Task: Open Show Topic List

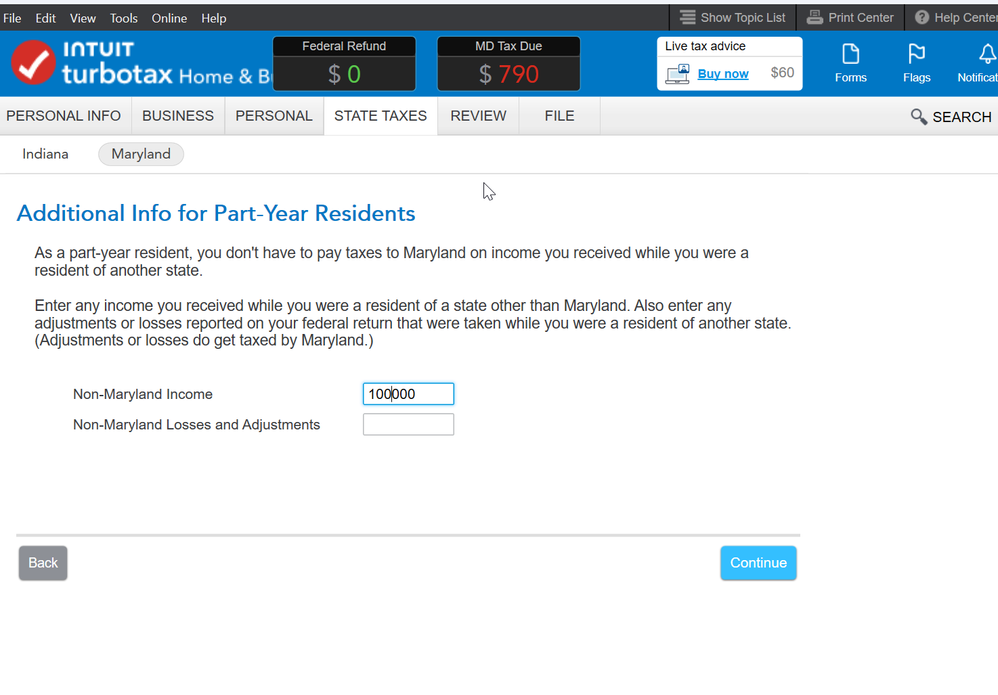Action: point(732,17)
